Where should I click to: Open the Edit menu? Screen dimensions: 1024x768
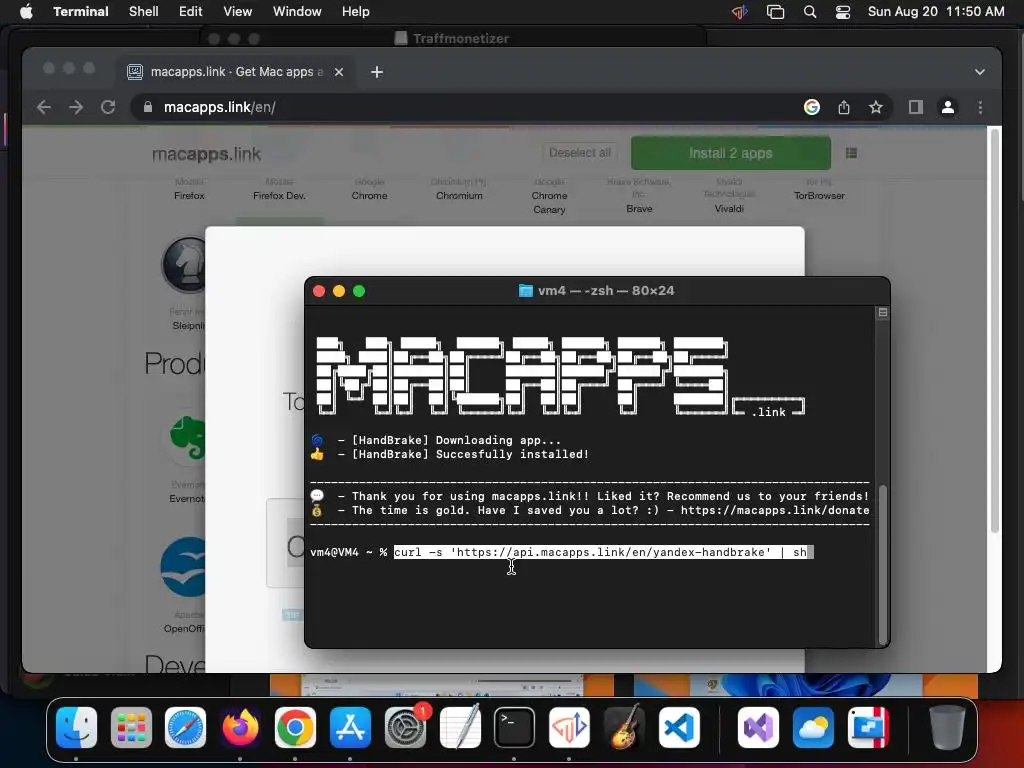191,12
